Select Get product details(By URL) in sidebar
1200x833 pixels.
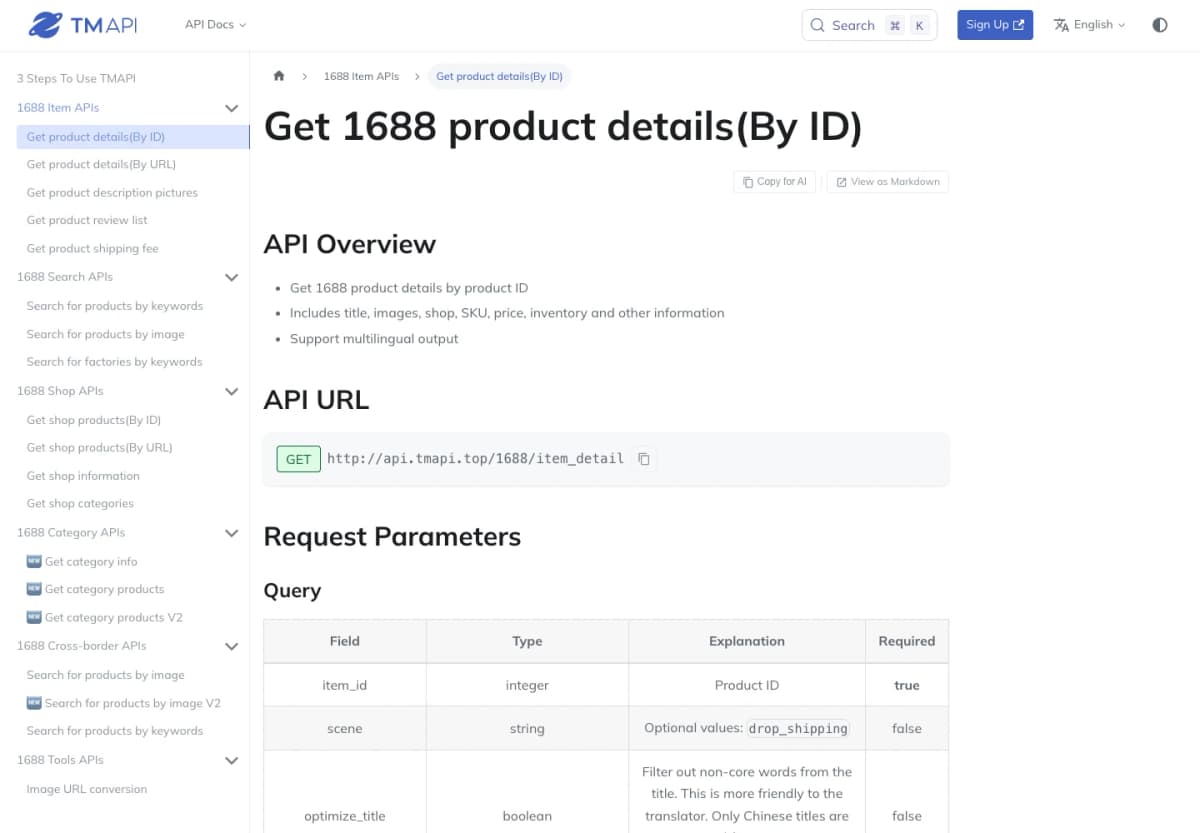(x=101, y=164)
